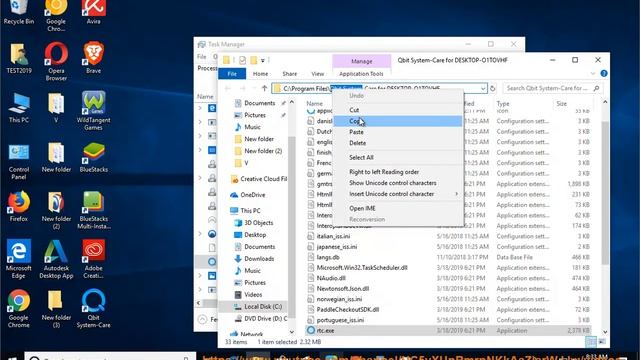This screenshot has height=360, width=640.
Task: Open Autodesk Desktop App icon
Action: coord(56,260)
